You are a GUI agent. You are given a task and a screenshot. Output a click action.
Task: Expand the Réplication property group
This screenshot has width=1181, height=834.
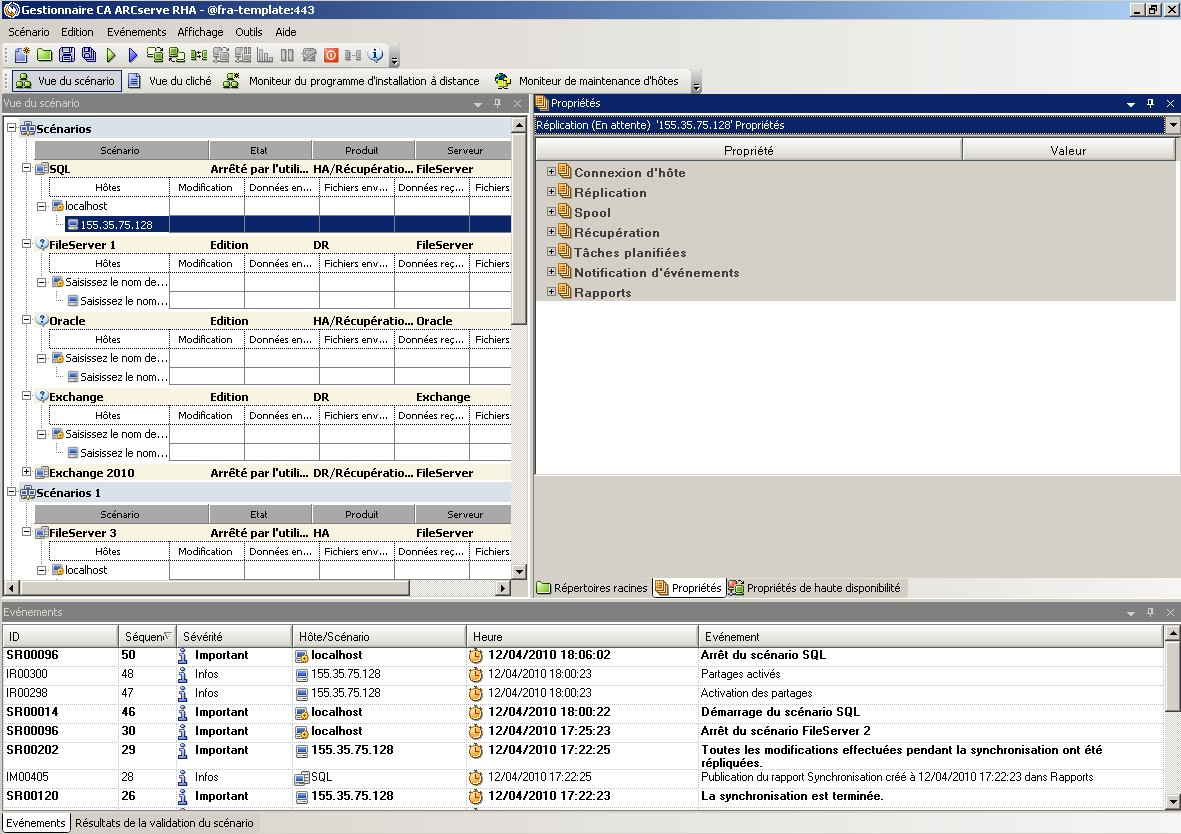pos(551,192)
